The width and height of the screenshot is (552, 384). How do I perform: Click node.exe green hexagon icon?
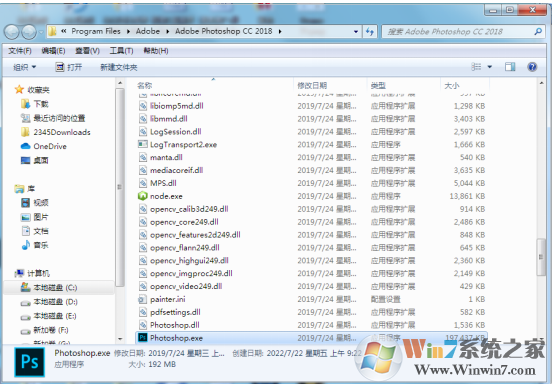(x=142, y=196)
